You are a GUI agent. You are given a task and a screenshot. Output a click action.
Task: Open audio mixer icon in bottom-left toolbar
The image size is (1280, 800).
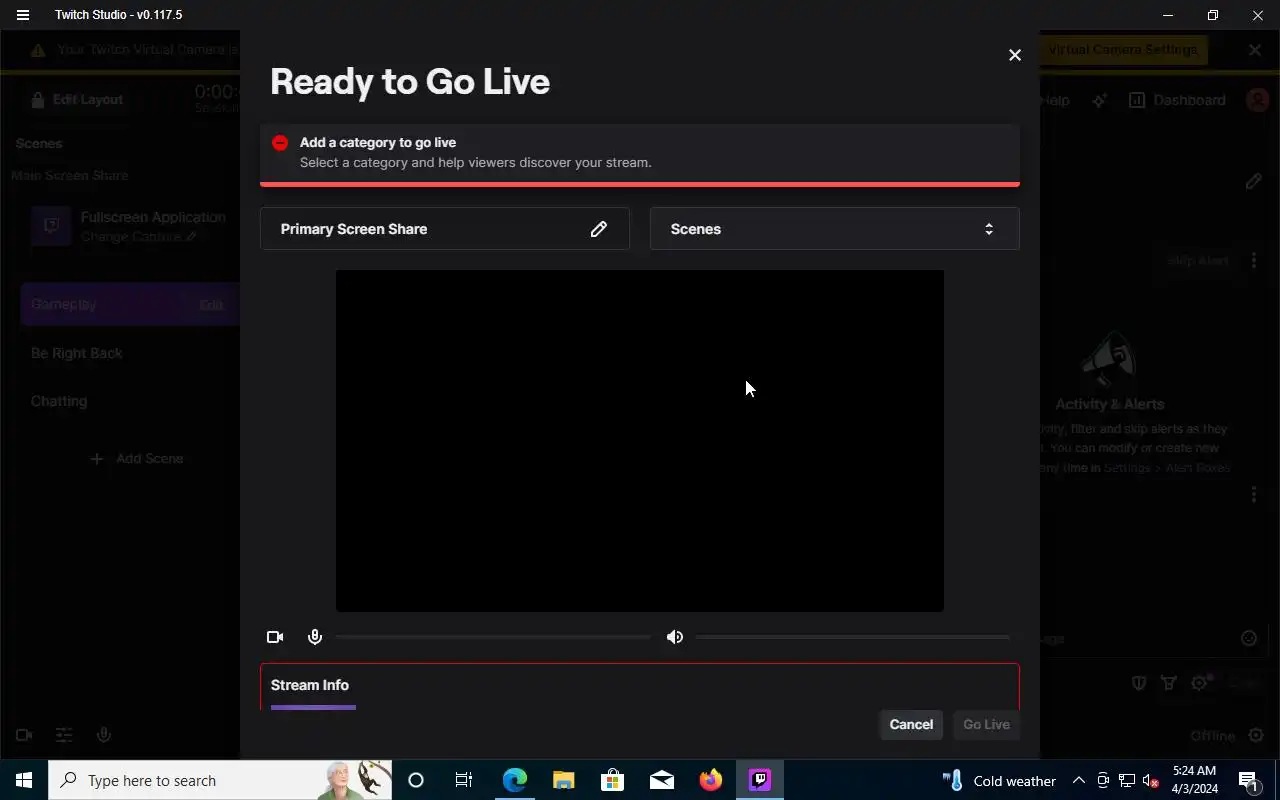64,735
